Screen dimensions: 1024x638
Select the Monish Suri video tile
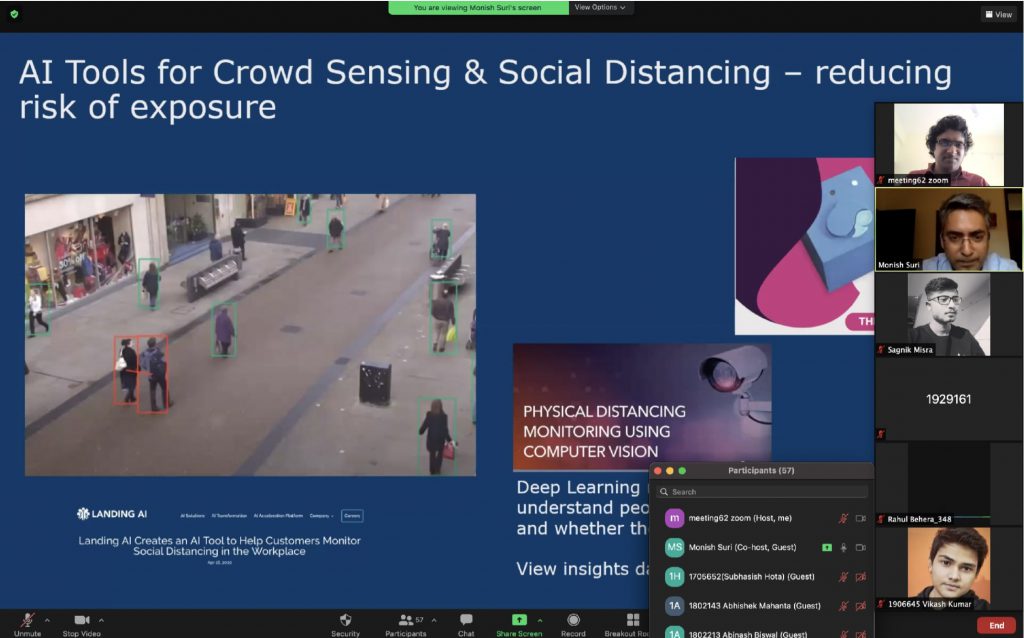click(x=948, y=229)
